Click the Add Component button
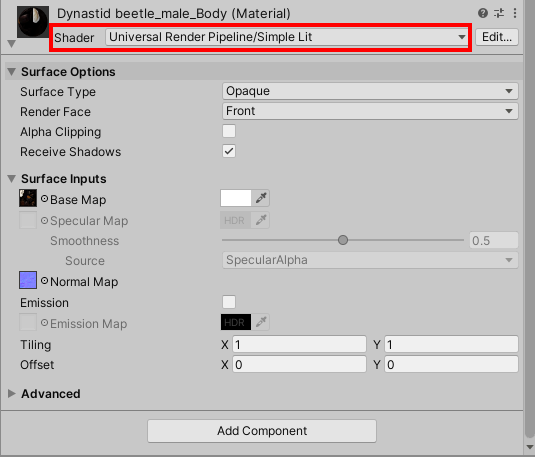 point(262,431)
